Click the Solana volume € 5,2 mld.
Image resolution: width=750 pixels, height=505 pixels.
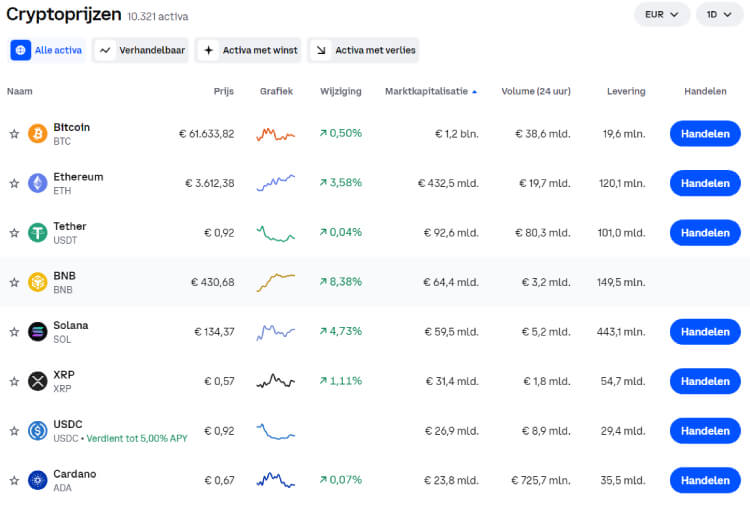click(x=546, y=332)
